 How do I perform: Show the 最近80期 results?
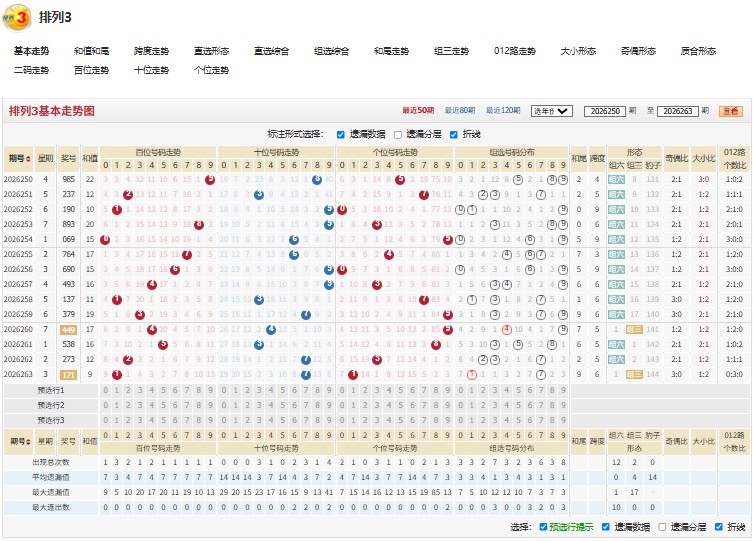click(460, 110)
